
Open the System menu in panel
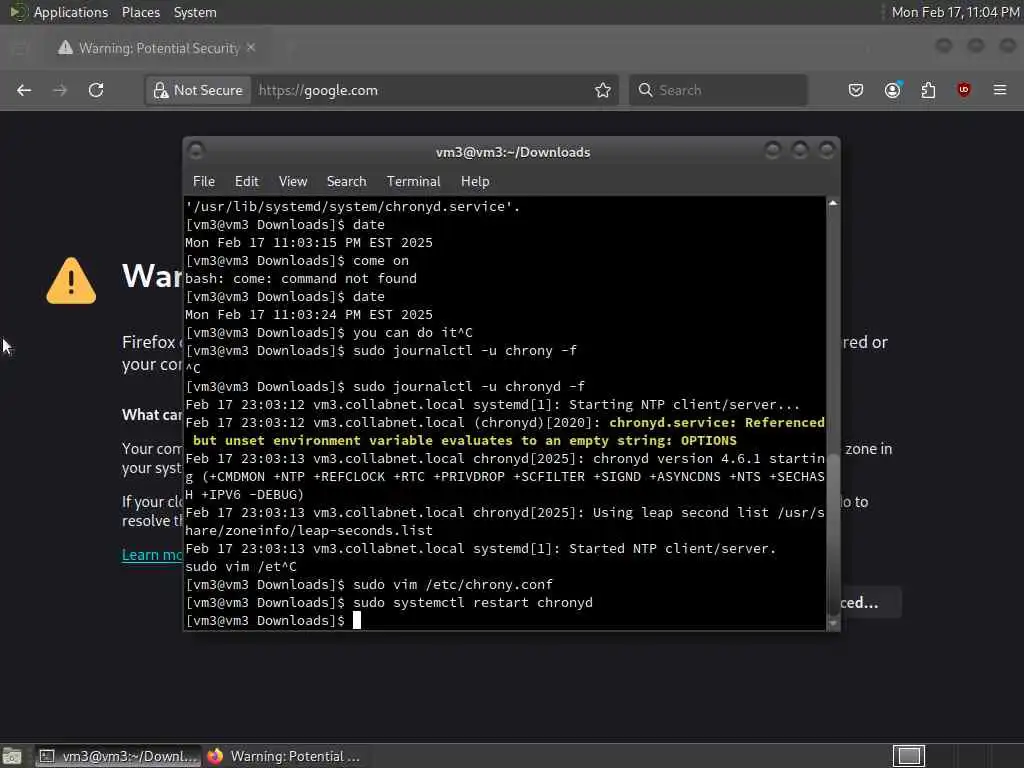[195, 12]
